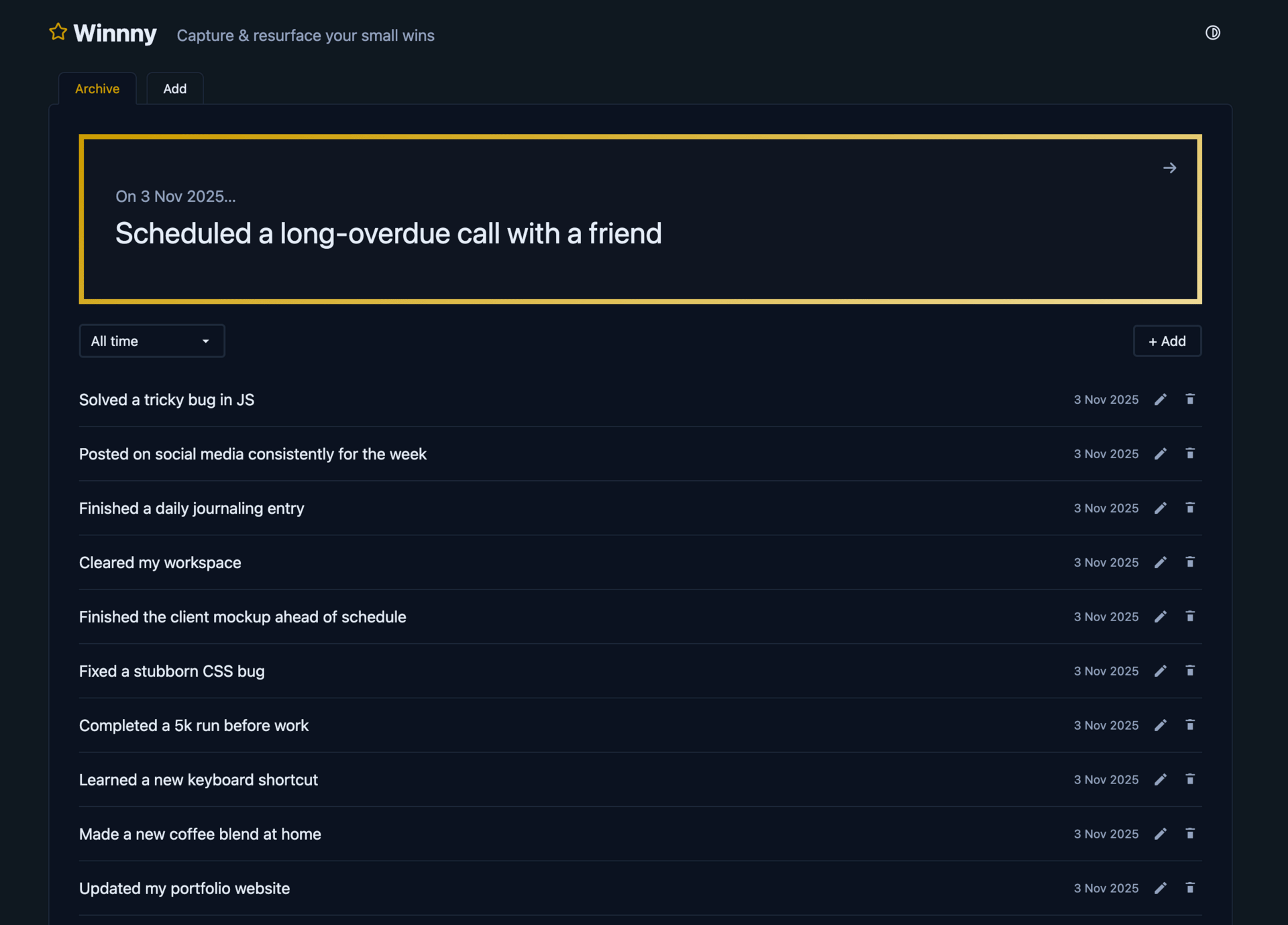This screenshot has width=1288, height=925.
Task: Edit the social media posting win
Action: point(1161,454)
